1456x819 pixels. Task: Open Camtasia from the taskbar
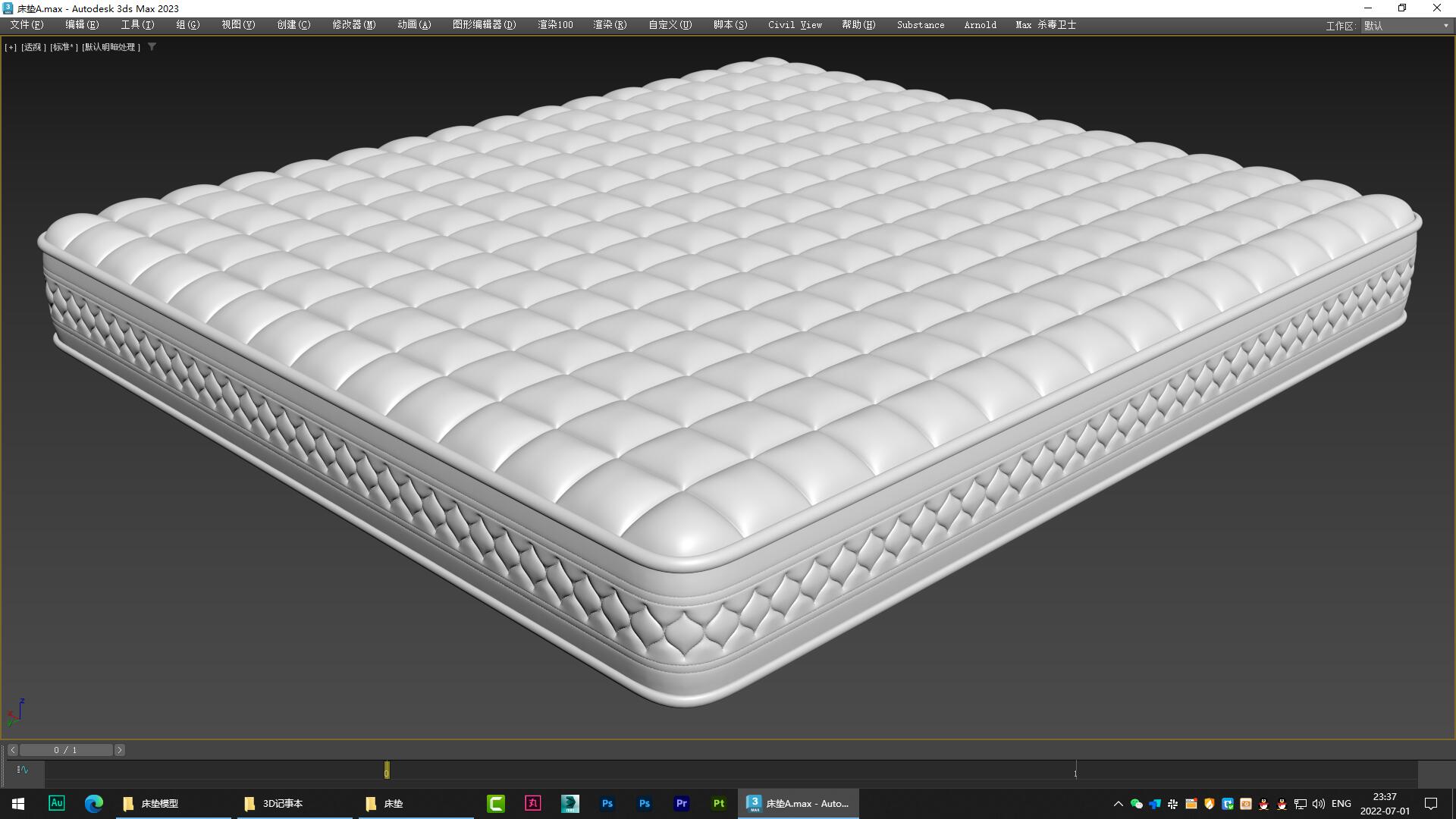pos(496,803)
